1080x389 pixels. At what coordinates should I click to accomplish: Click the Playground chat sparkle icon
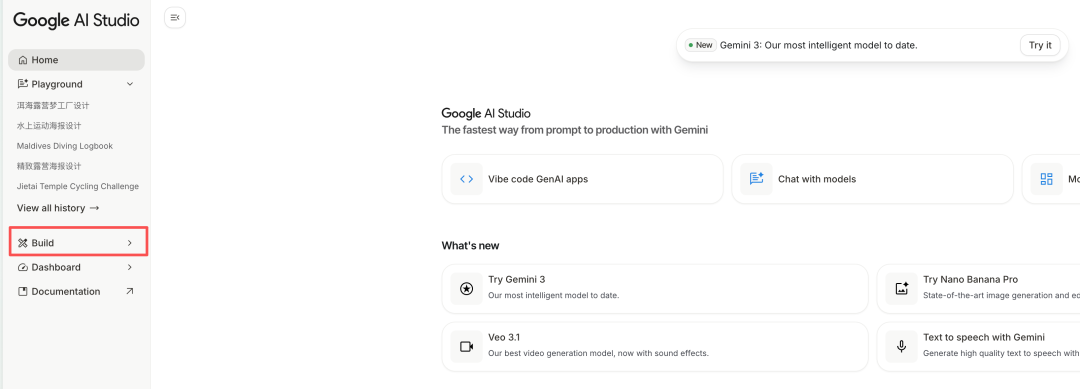[x=23, y=84]
